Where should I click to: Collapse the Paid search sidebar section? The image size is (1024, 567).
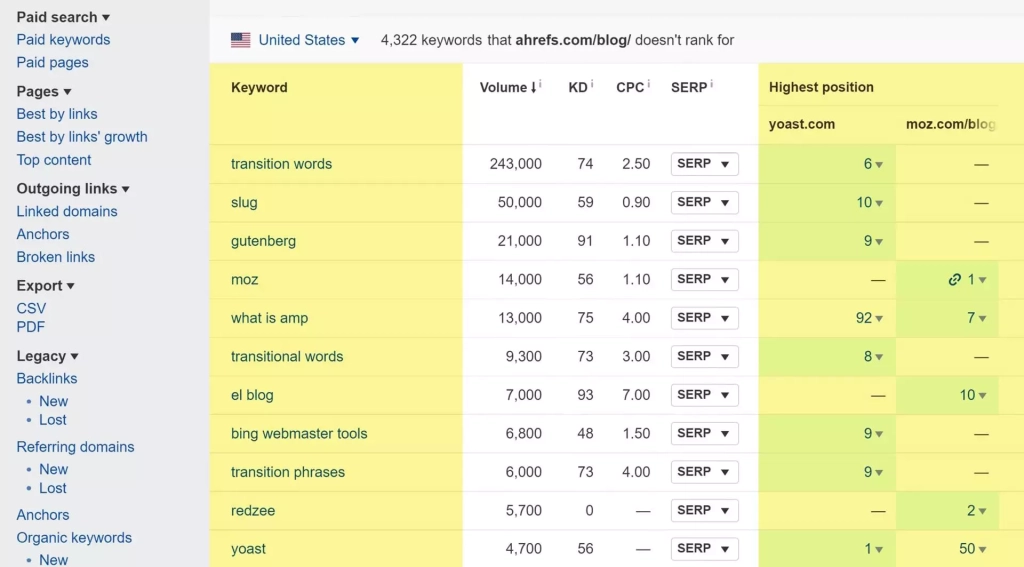click(63, 17)
